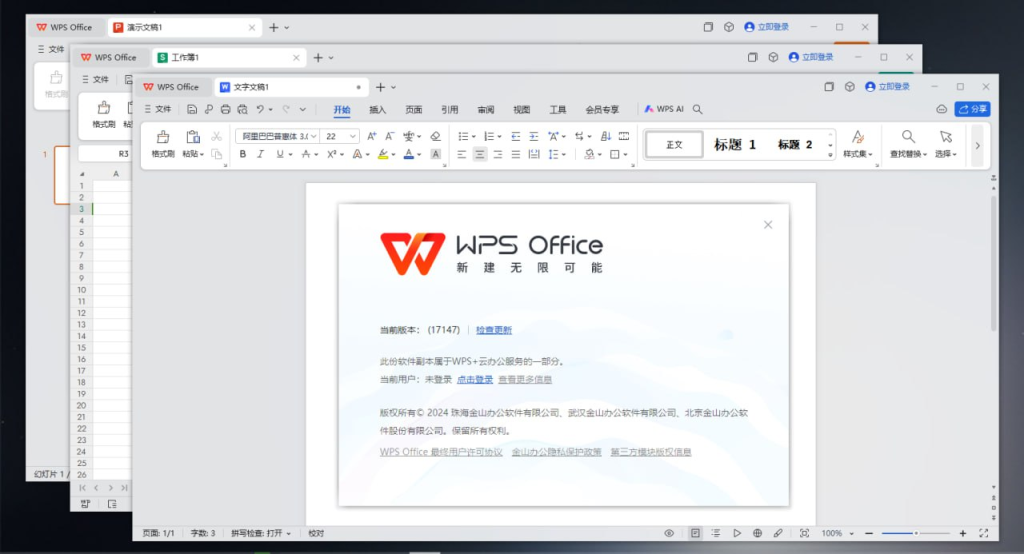Decrease font size with the A- icon
Image resolution: width=1024 pixels, height=554 pixels.
point(389,136)
